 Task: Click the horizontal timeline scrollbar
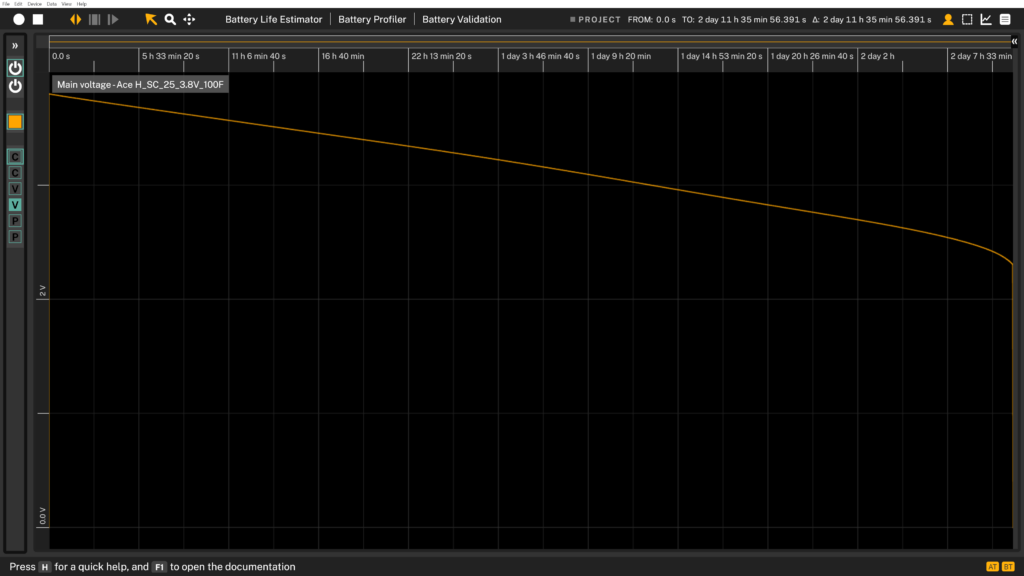click(x=520, y=41)
